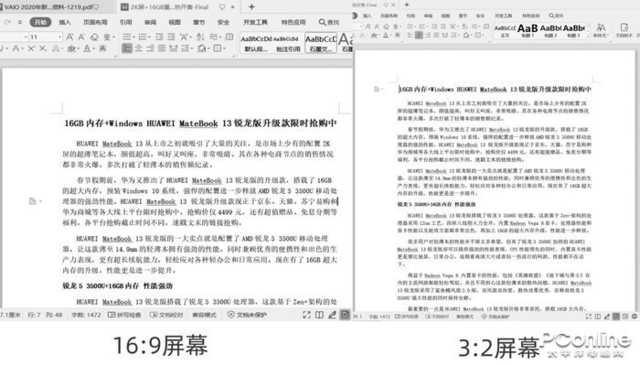This screenshot has height=365, width=640.
Task: Click the 查找 search button in the 3:2 window
Action: pos(556,16)
